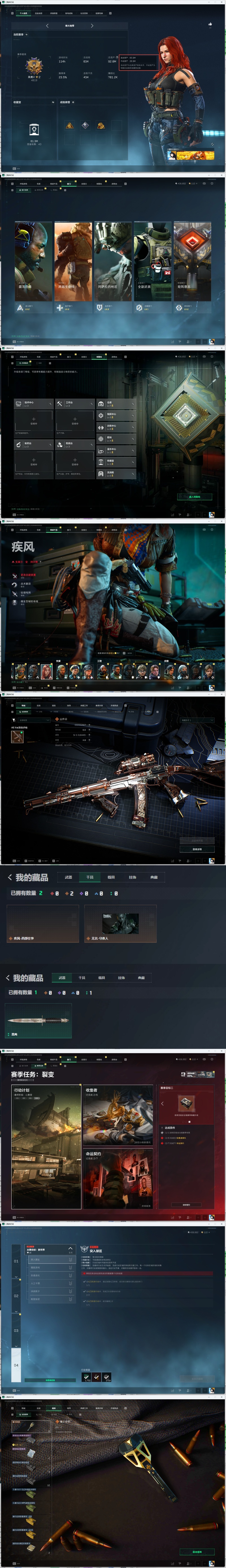Open the collection room box icon
This screenshot has width=226, height=1568.
(34, 129)
